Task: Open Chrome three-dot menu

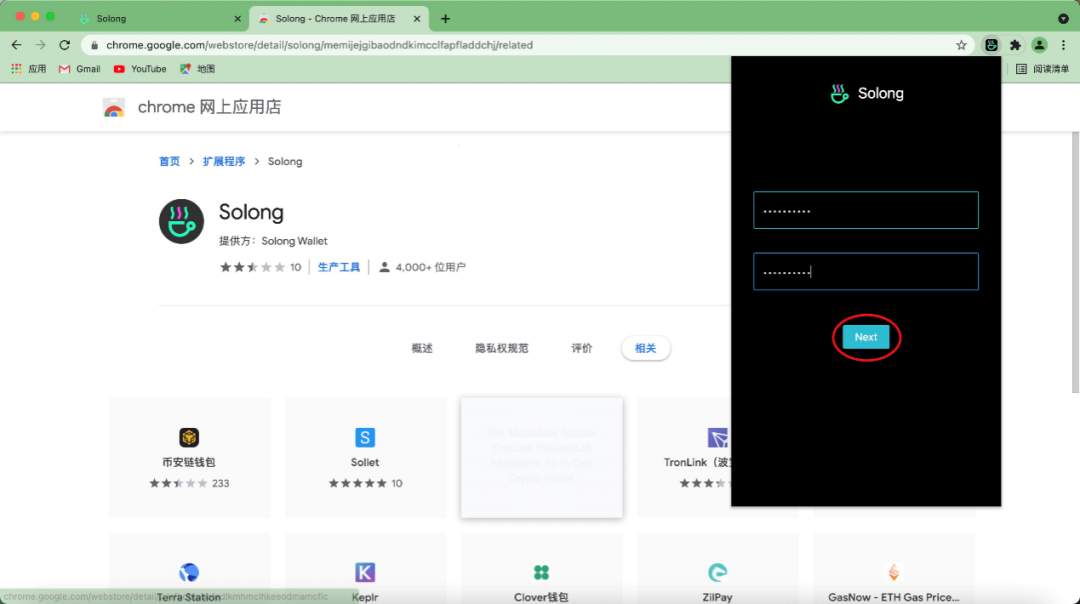Action: coord(1063,45)
